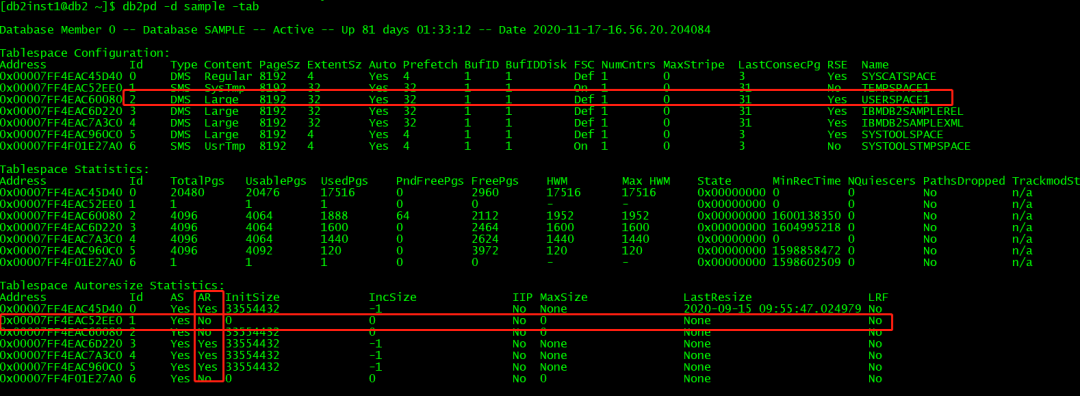Click the LastConsecPg column header
This screenshot has width=1080, height=396.
click(x=779, y=64)
